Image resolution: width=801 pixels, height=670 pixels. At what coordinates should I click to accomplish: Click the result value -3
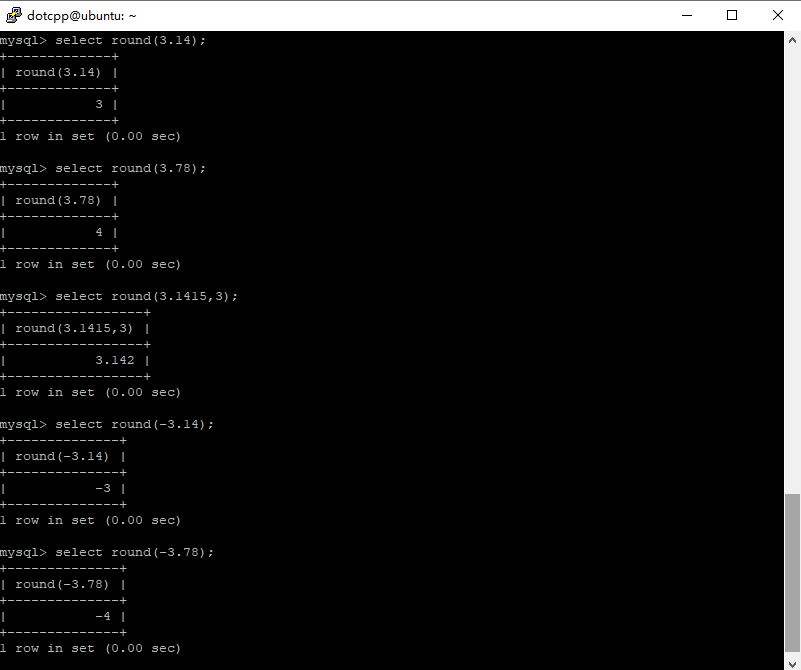(102, 488)
